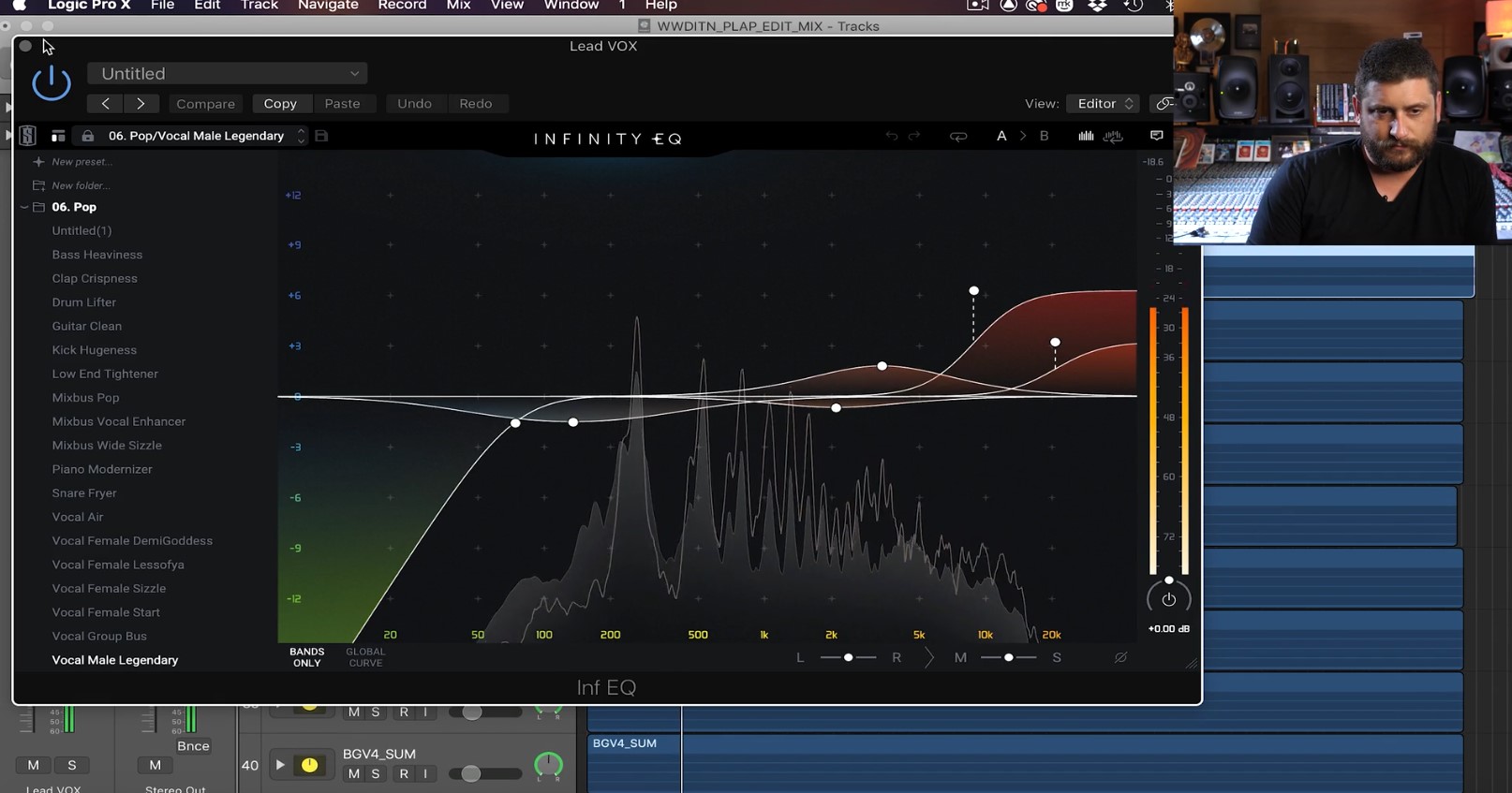Screen dimensions: 1512x793
Task: Open the Window menu
Action: click(x=571, y=6)
